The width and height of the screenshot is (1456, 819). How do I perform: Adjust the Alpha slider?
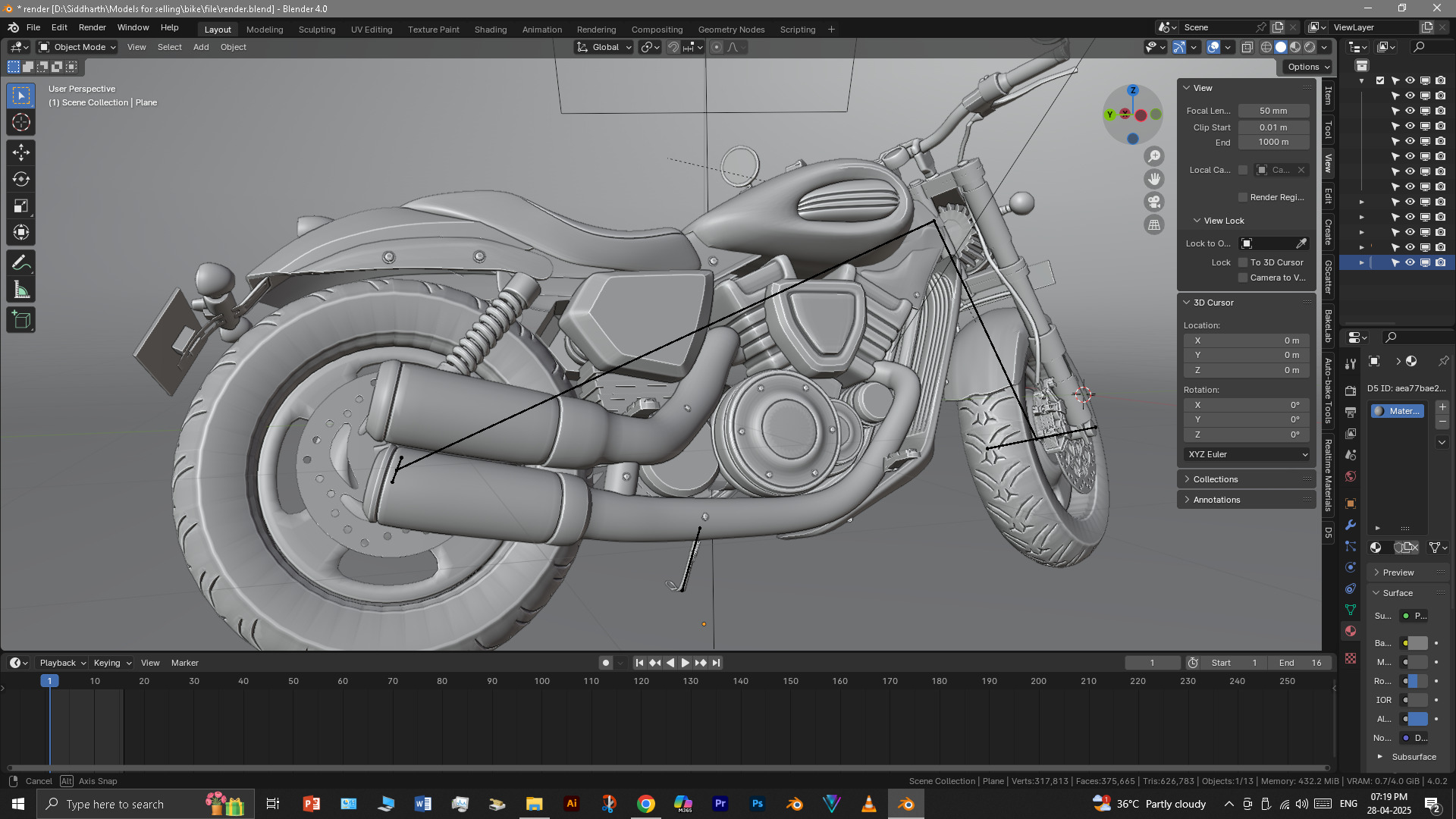click(1418, 719)
